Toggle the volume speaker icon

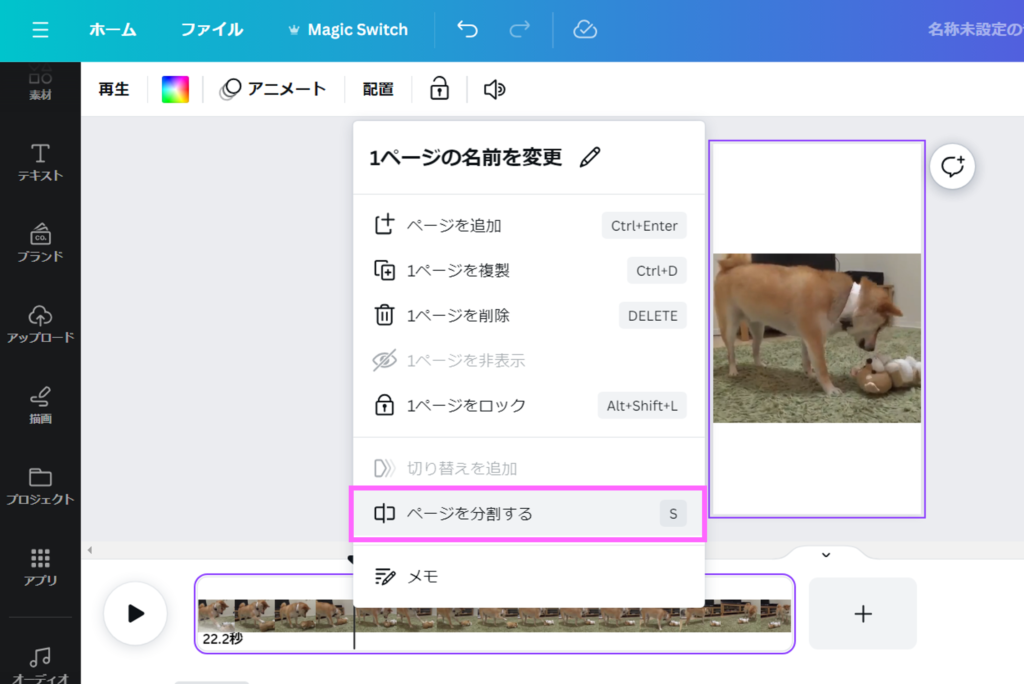(x=494, y=89)
